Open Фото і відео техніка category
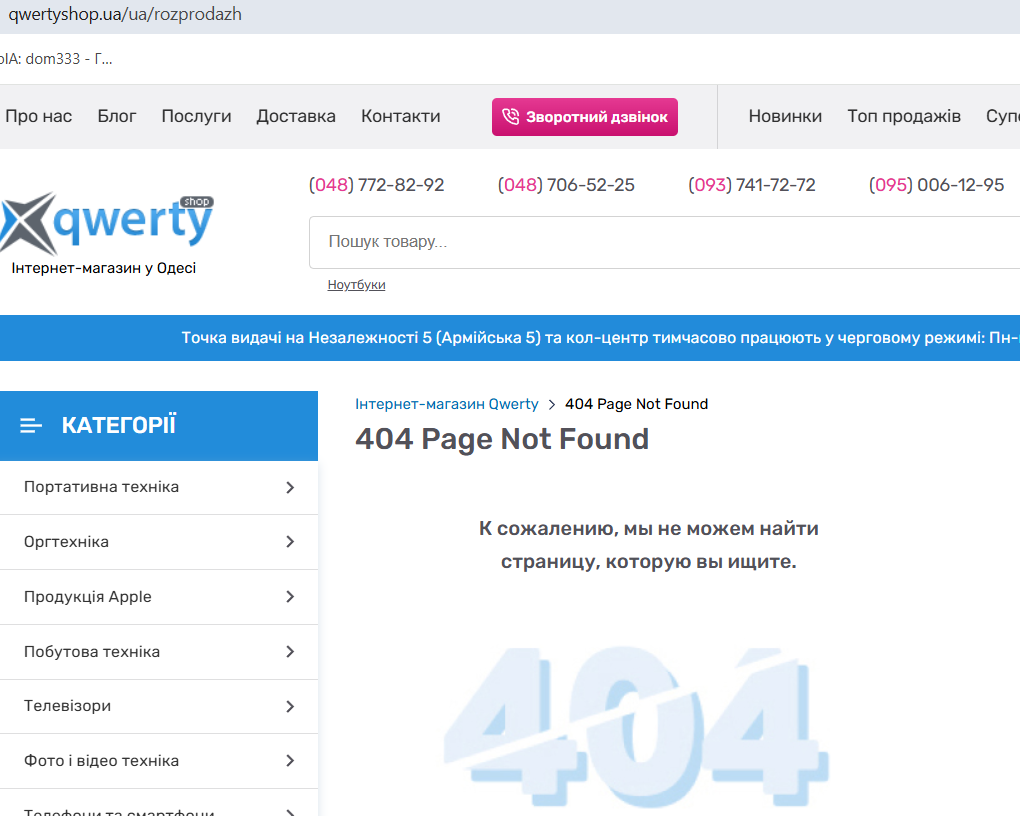 (x=101, y=761)
